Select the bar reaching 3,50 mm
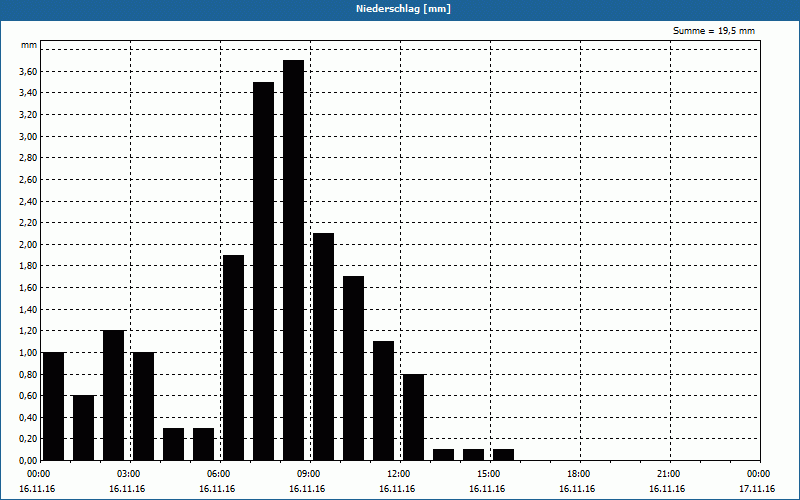The width and height of the screenshot is (800, 500). tap(263, 271)
